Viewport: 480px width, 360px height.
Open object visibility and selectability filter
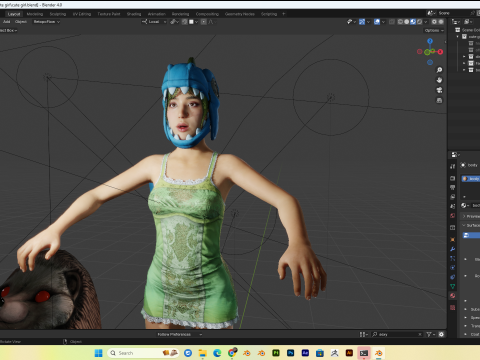351,22
